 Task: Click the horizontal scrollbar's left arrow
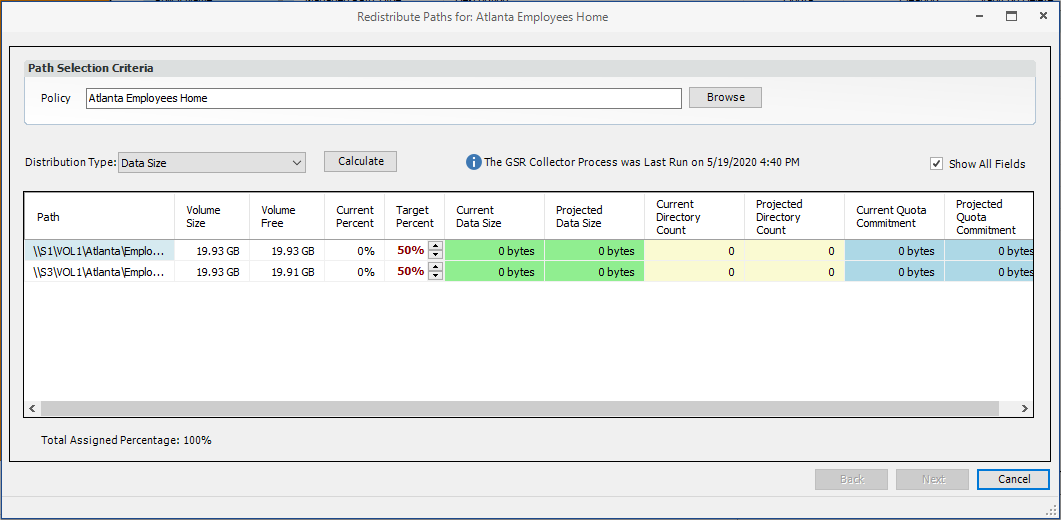[32, 408]
